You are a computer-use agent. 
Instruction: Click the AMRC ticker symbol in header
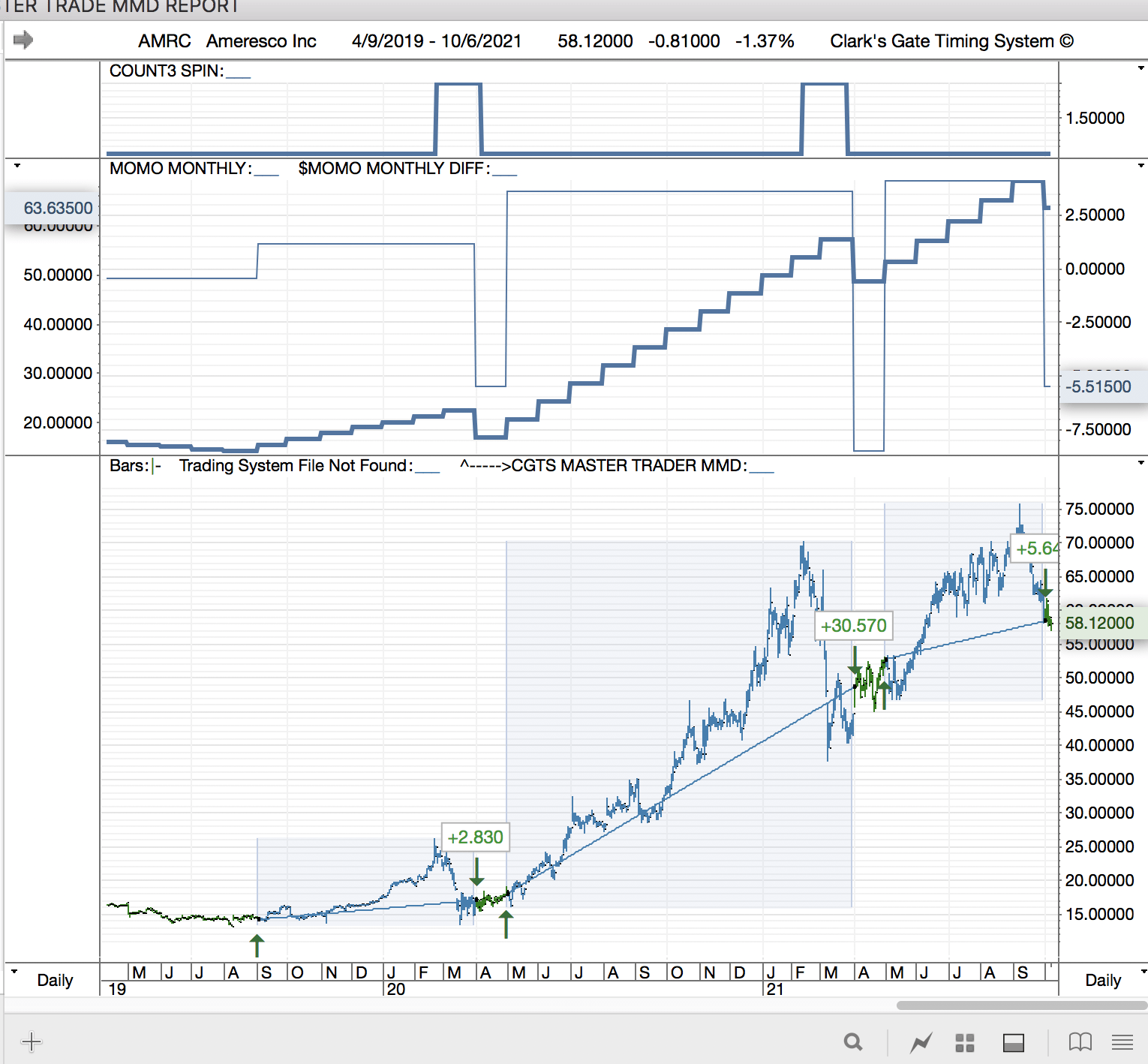pyautogui.click(x=164, y=41)
